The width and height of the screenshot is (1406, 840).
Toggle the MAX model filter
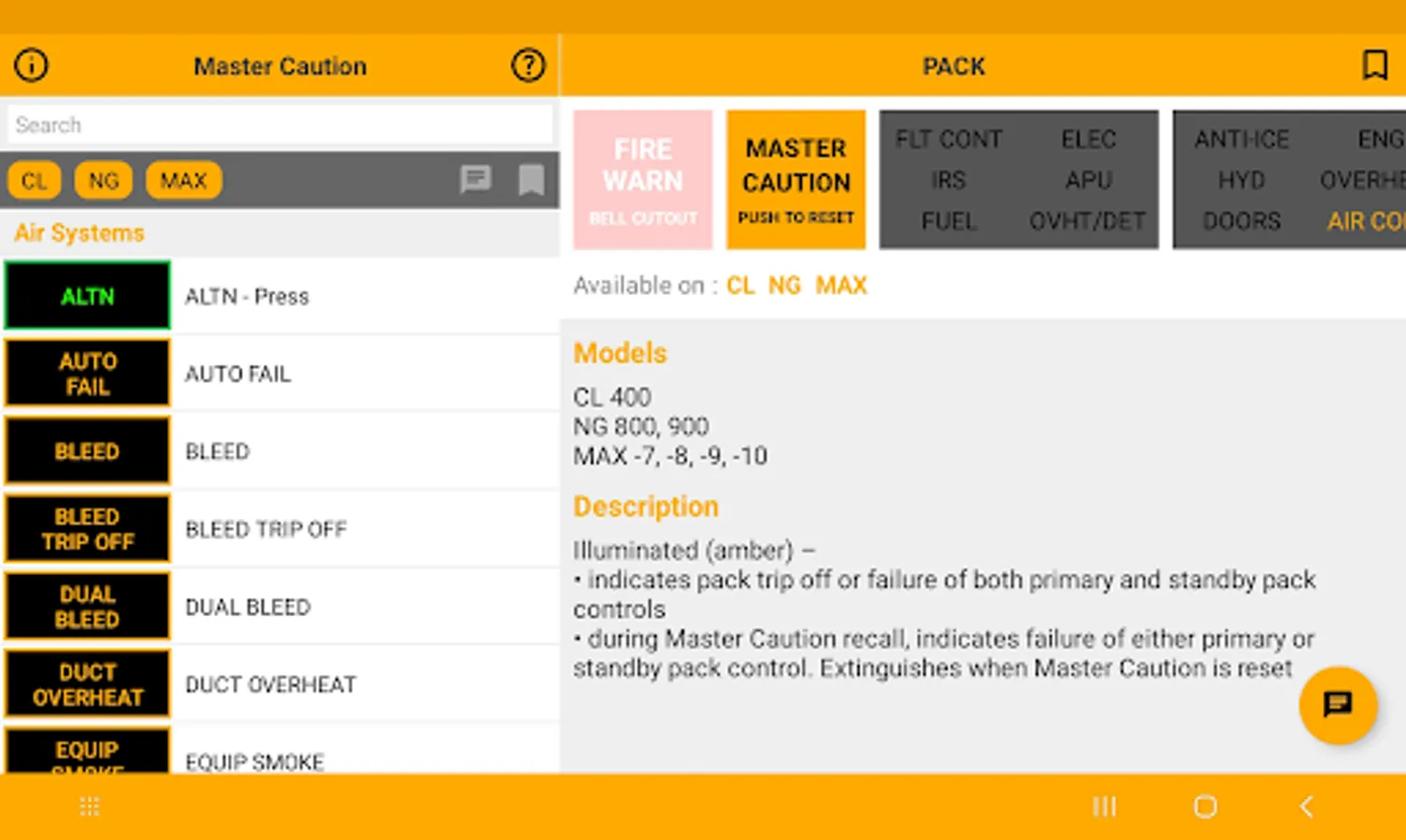point(183,180)
